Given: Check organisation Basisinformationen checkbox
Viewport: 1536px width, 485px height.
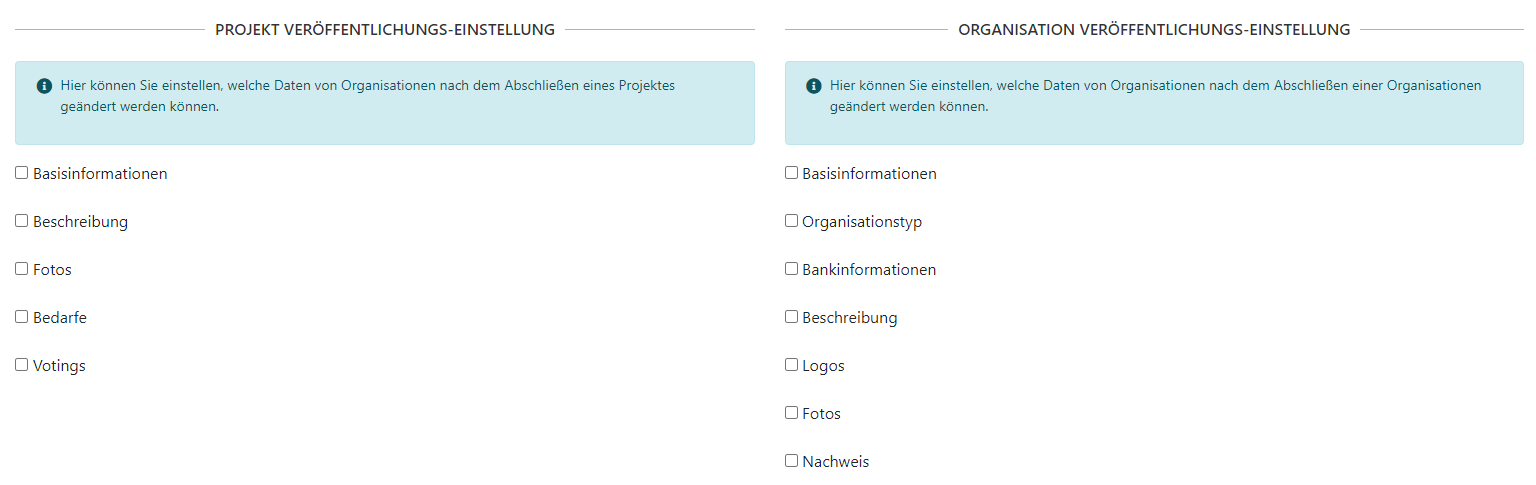Looking at the screenshot, I should (x=791, y=173).
